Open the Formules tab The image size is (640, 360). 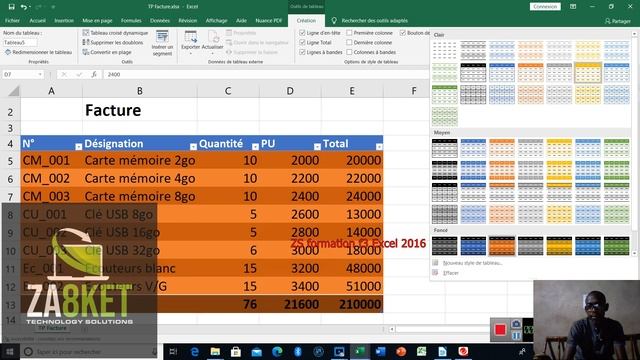pyautogui.click(x=131, y=20)
